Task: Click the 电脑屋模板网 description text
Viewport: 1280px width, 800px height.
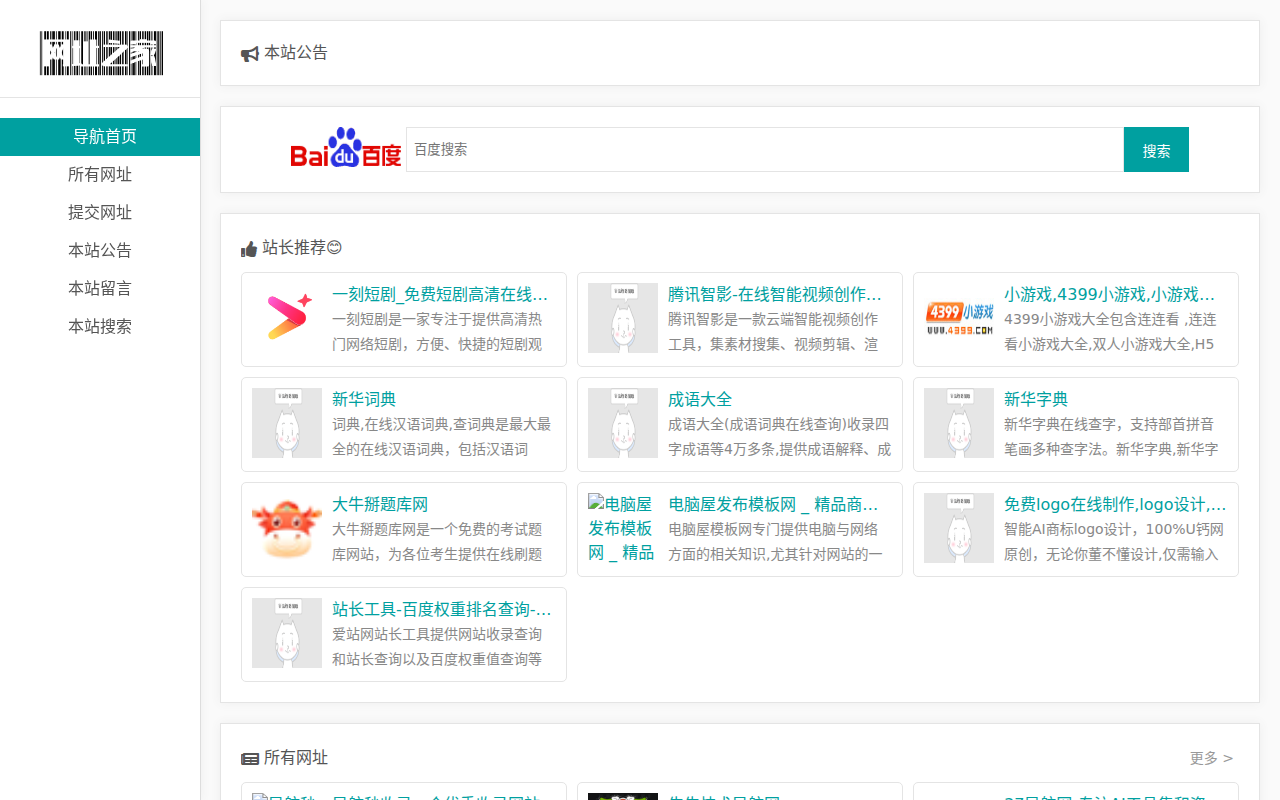Action: click(776, 542)
